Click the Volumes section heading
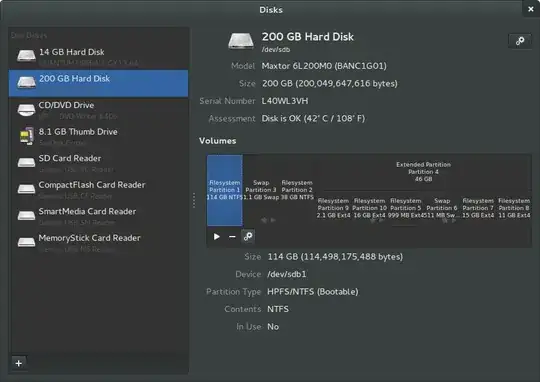 [218, 141]
